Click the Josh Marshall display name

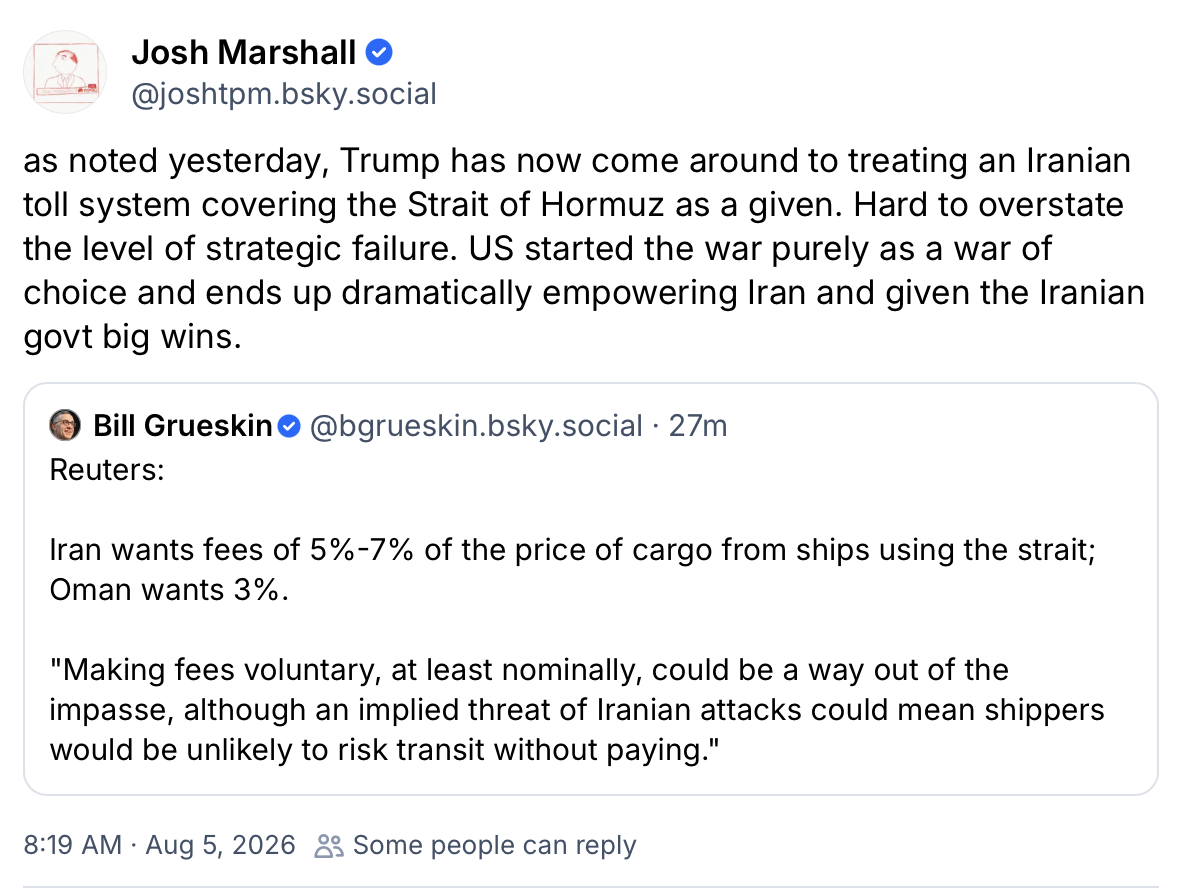point(243,52)
